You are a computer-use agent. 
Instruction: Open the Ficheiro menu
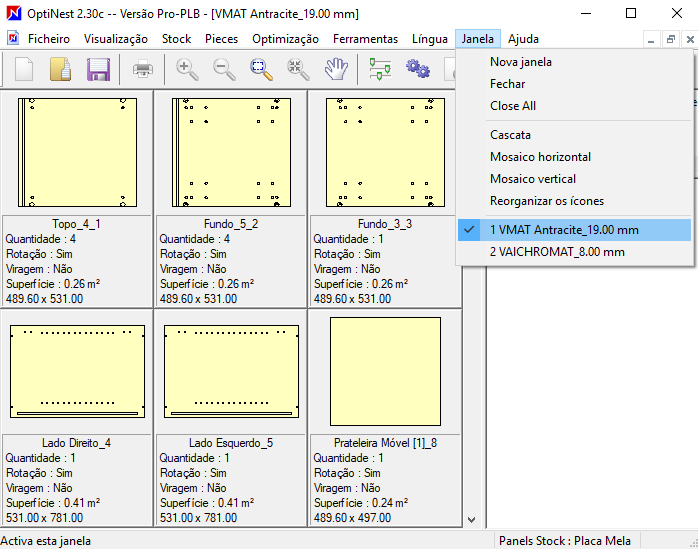(48, 39)
